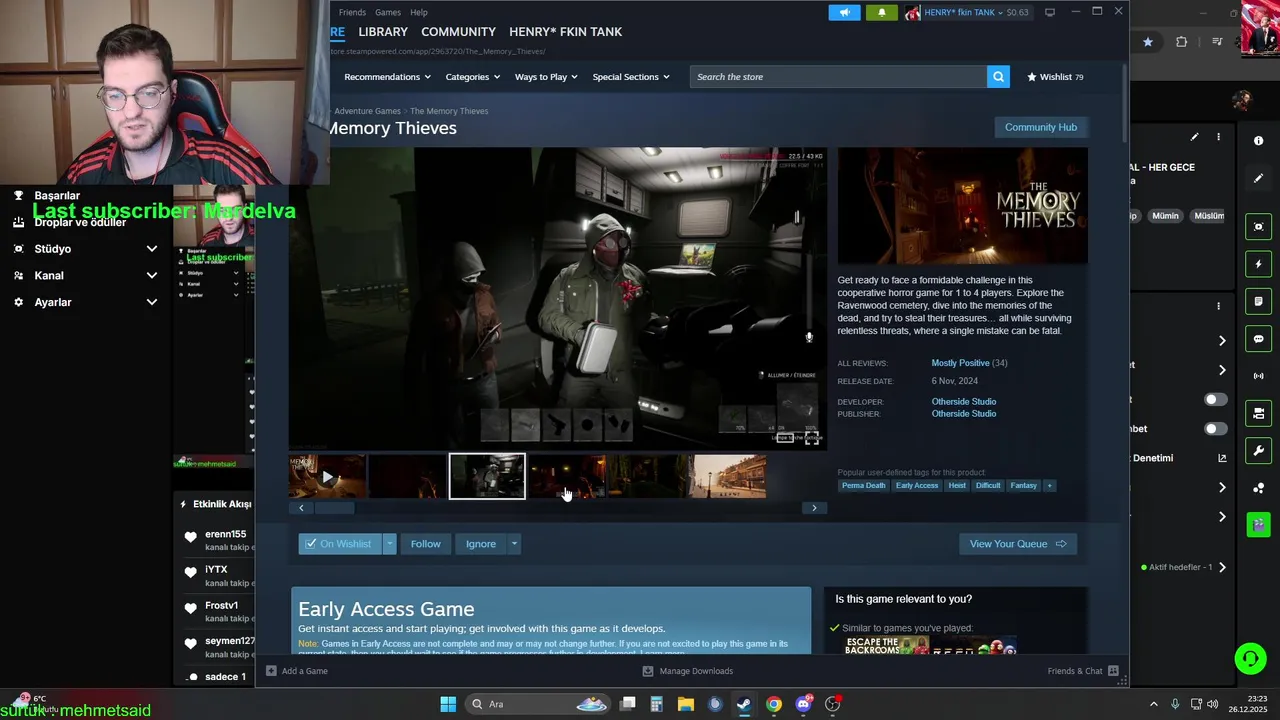Open Categories store dropdown

pos(472,77)
